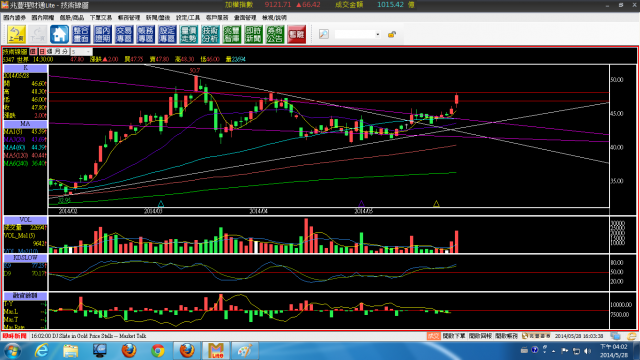Select the 整合畫面 toolbar button
This screenshot has width=640, height=360.
[81, 34]
